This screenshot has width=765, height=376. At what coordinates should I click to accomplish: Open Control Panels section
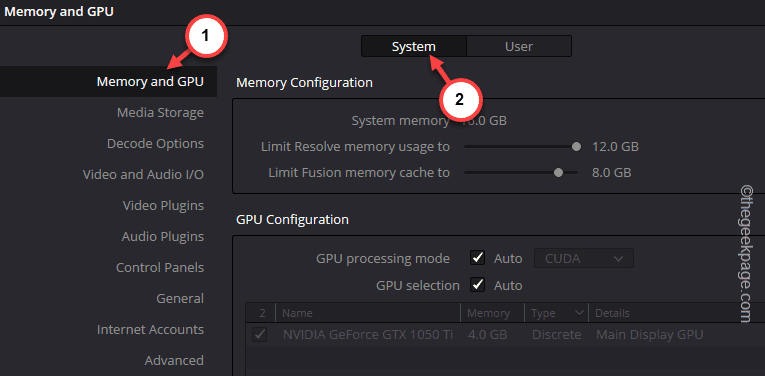point(160,268)
